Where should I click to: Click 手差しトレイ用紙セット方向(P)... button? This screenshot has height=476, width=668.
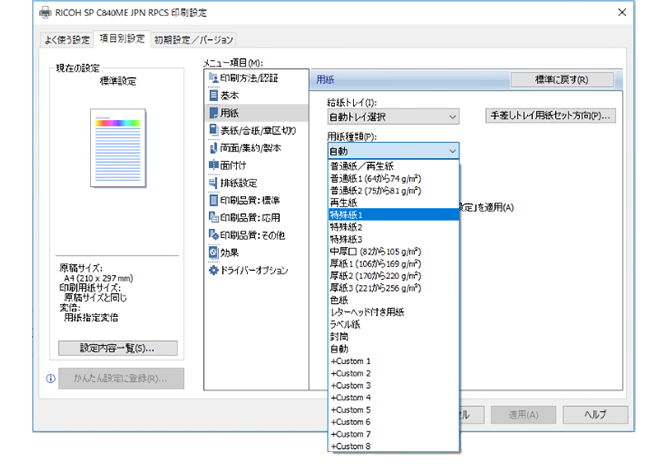tap(550, 115)
